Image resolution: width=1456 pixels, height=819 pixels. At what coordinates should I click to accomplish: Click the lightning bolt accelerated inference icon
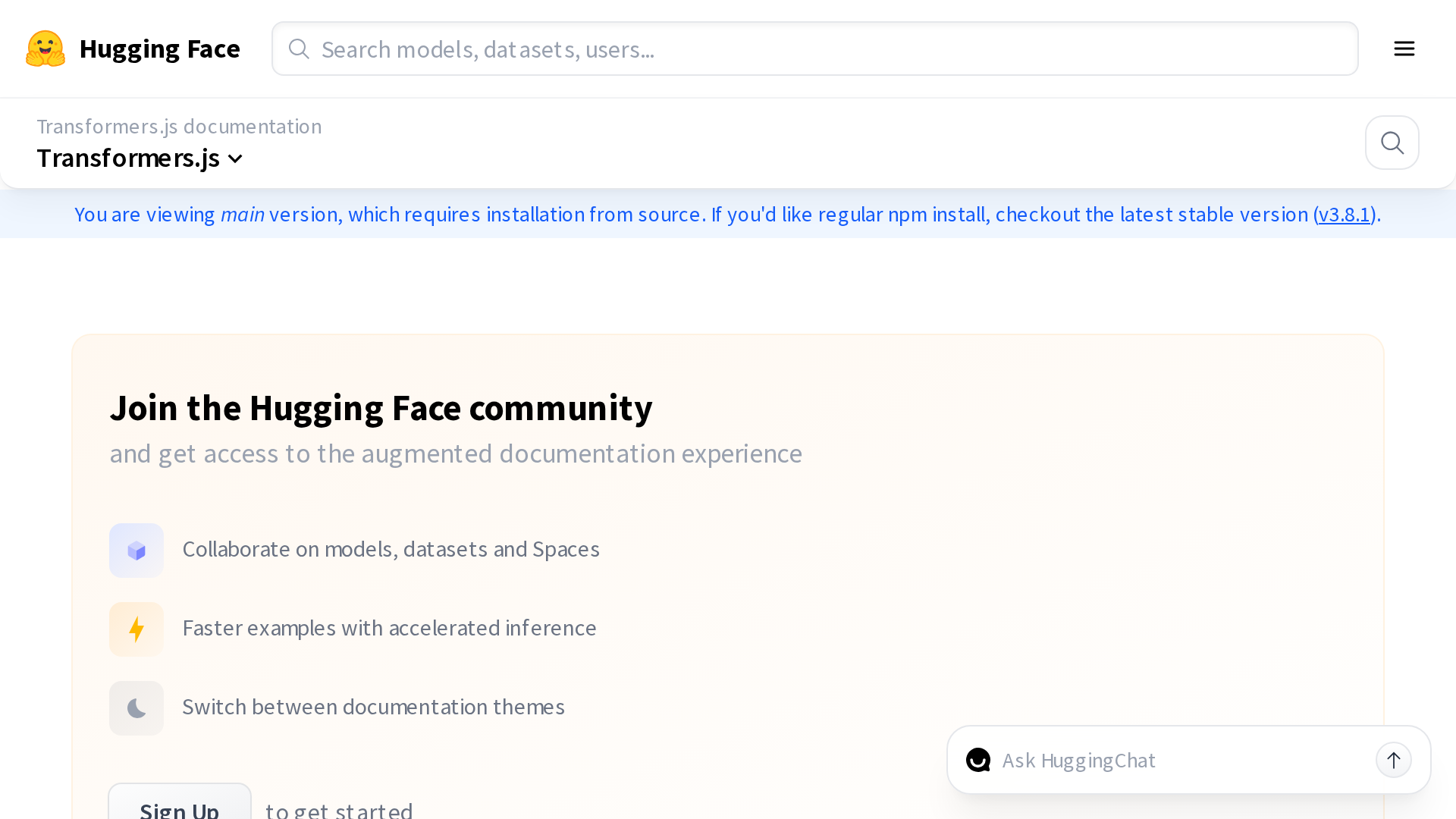(136, 629)
